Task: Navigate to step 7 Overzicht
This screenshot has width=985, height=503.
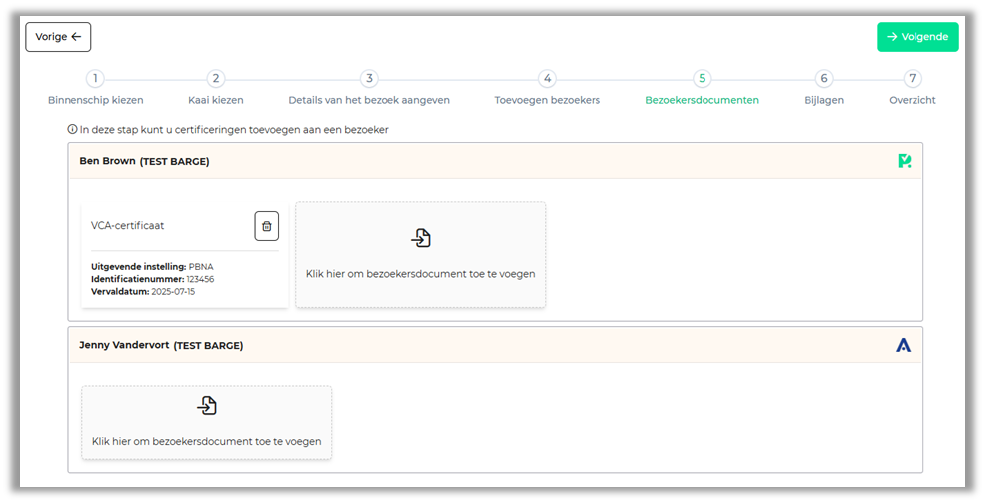Action: (912, 79)
